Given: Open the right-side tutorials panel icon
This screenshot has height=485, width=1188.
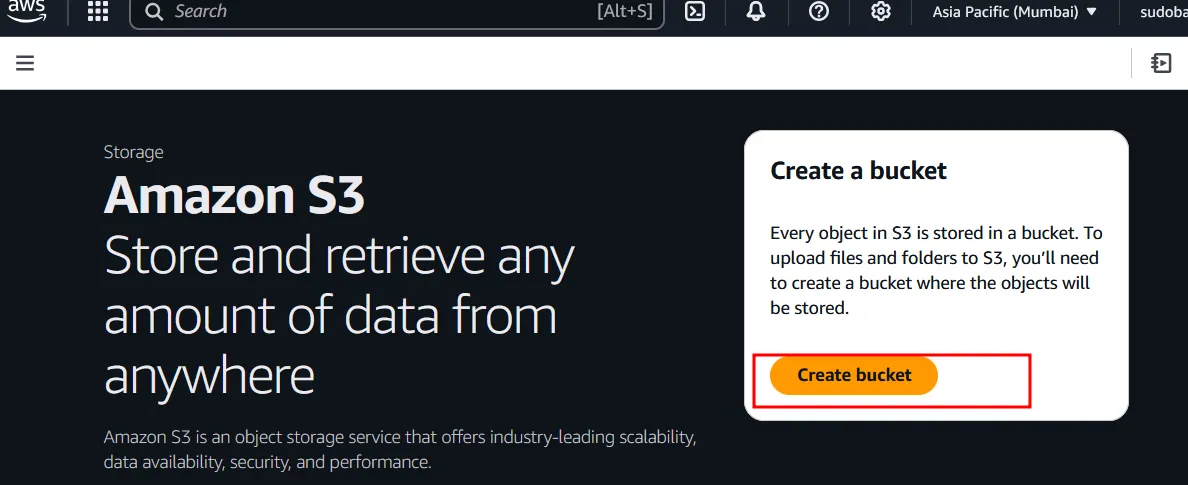Looking at the screenshot, I should coord(1161,63).
